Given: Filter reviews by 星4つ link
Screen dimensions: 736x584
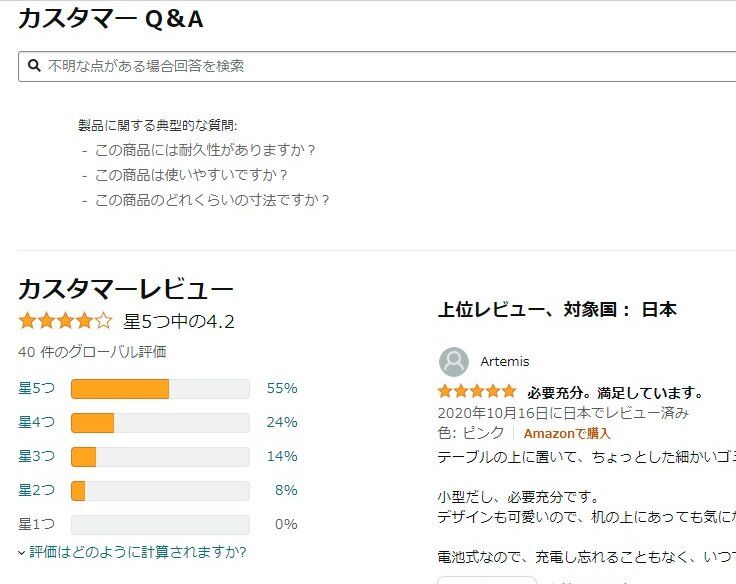Looking at the screenshot, I should pos(36,423).
